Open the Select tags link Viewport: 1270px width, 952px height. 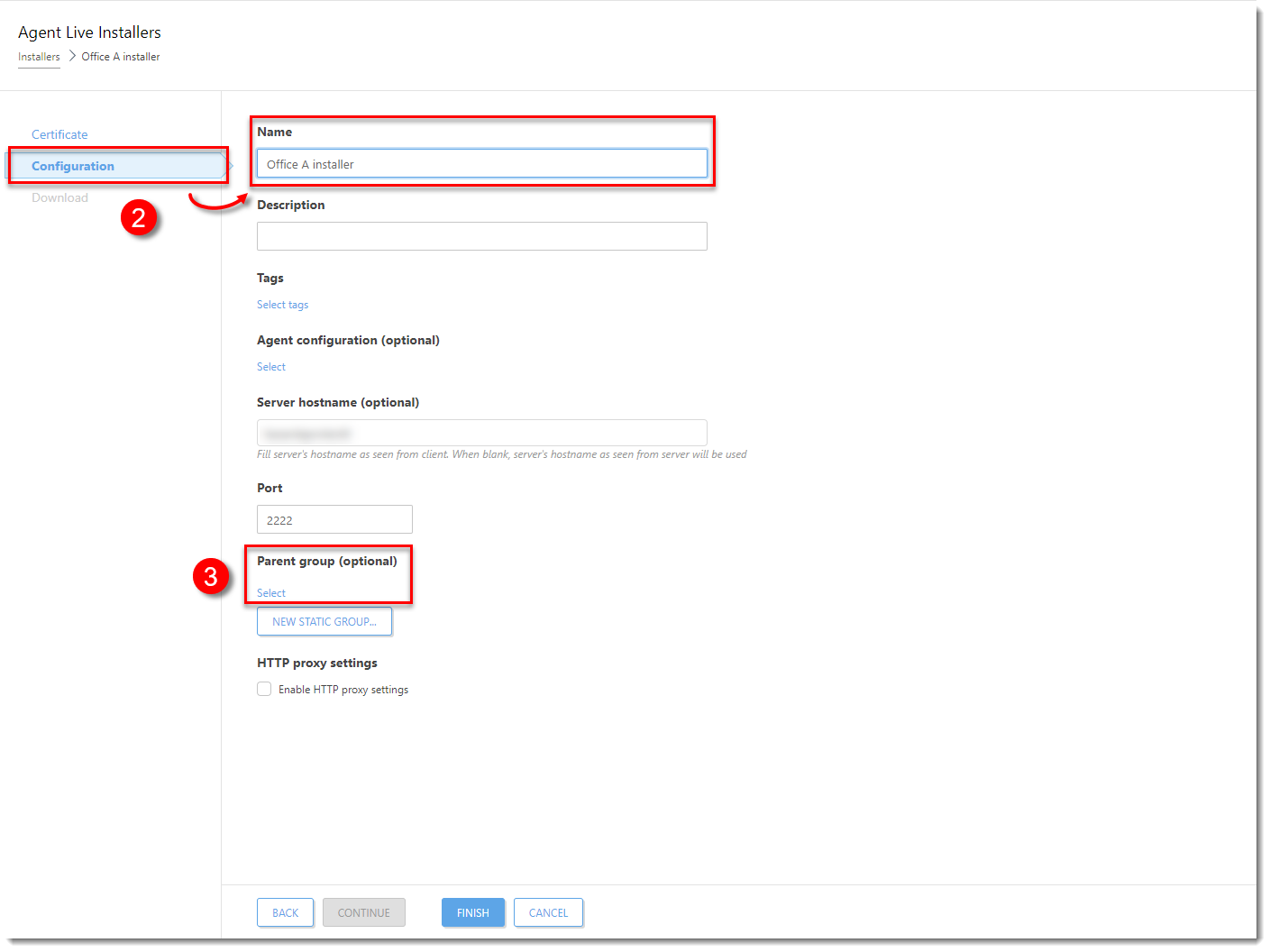point(282,305)
